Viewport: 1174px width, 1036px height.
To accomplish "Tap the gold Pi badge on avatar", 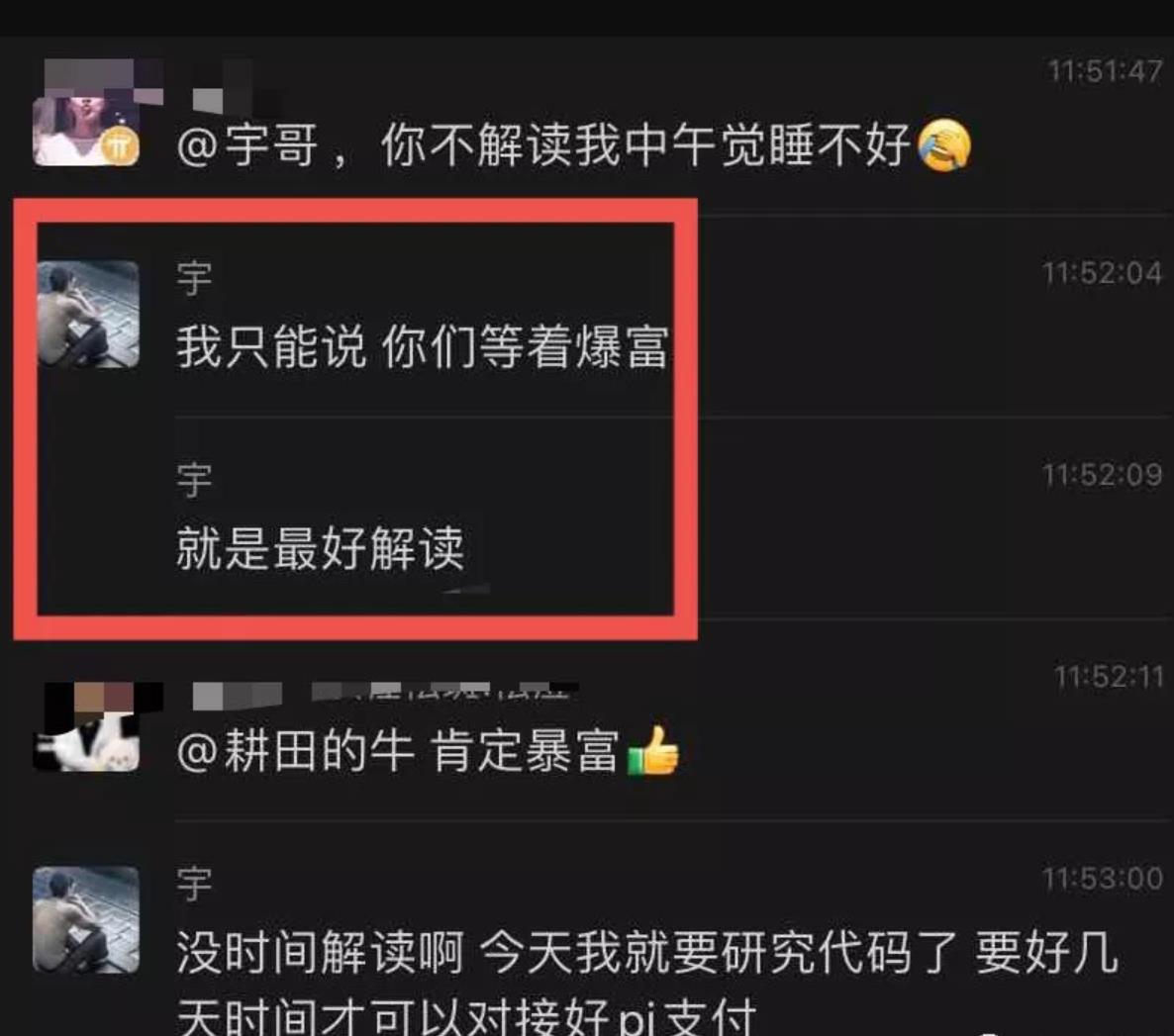I will click(x=122, y=146).
